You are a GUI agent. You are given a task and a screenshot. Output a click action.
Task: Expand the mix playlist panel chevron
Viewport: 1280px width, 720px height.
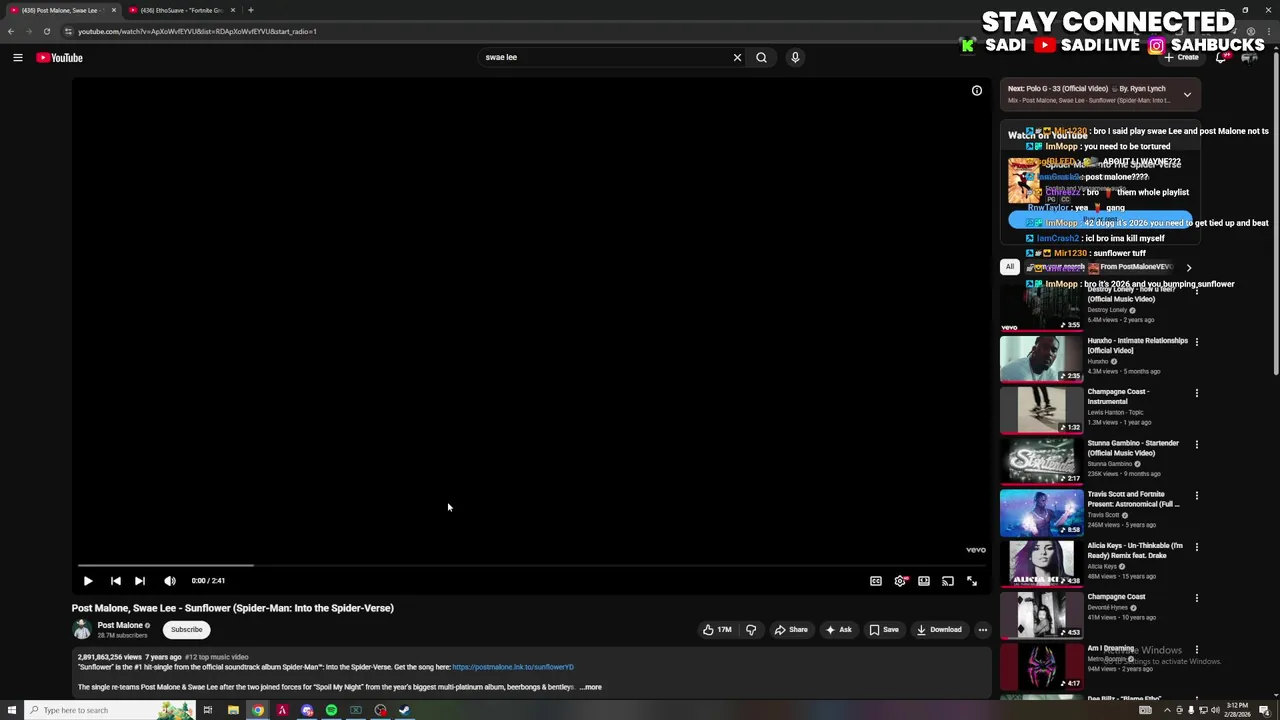pyautogui.click(x=1187, y=95)
